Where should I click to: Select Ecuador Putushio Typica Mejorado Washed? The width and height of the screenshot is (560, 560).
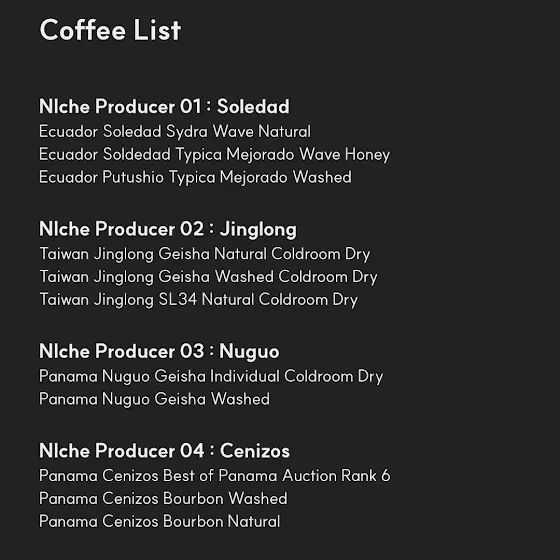coord(195,177)
